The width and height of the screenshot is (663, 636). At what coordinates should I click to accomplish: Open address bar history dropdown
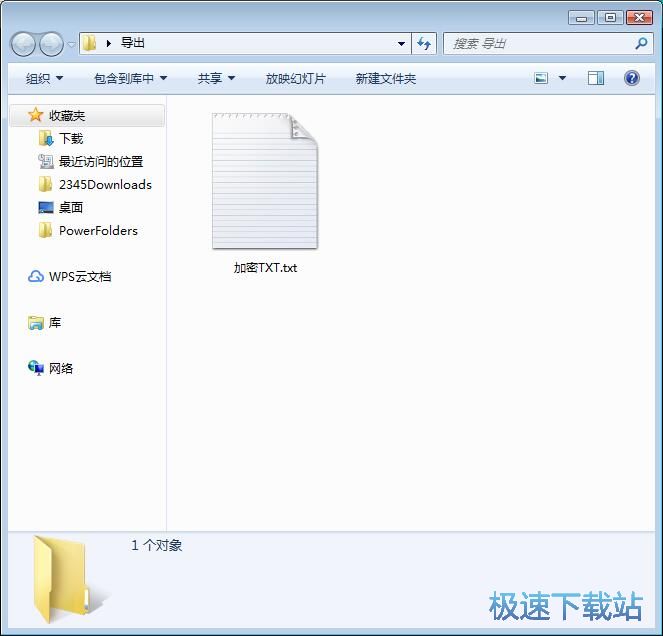(401, 43)
